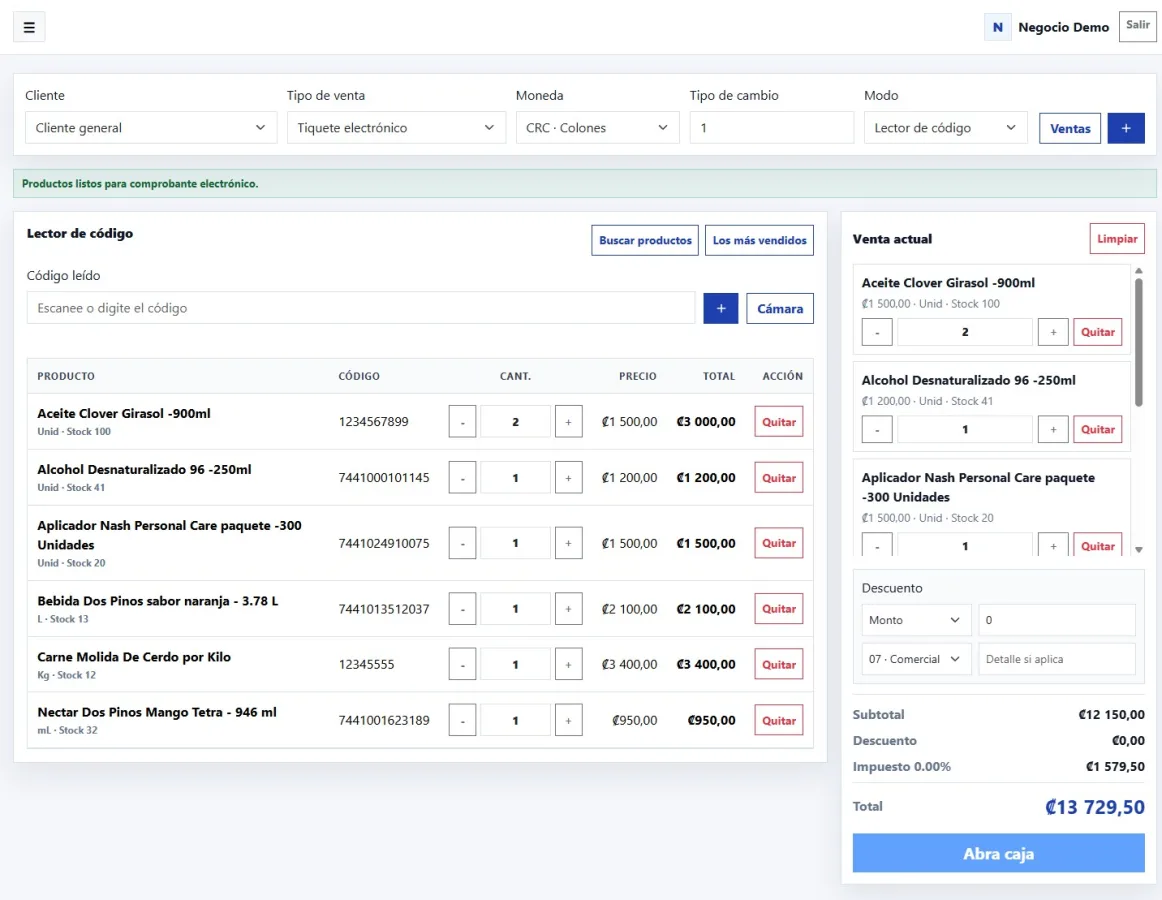This screenshot has width=1162, height=900.
Task: Decrease Nectar Dos Pinos Mango quantity
Action: [462, 721]
